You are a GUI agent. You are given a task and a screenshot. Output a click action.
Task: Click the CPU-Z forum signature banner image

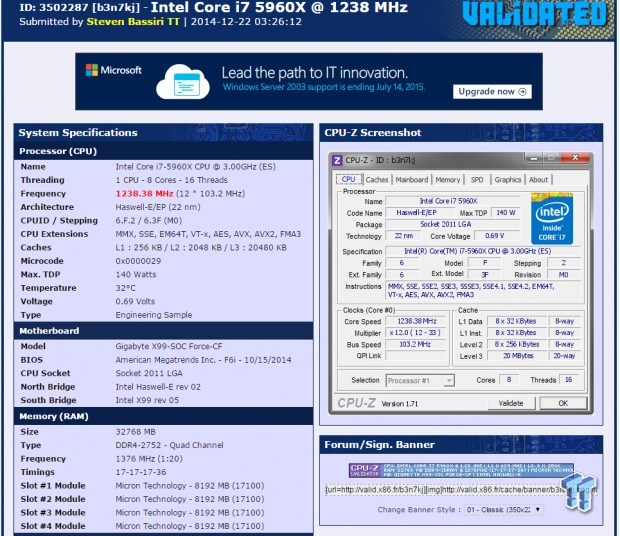click(461, 470)
